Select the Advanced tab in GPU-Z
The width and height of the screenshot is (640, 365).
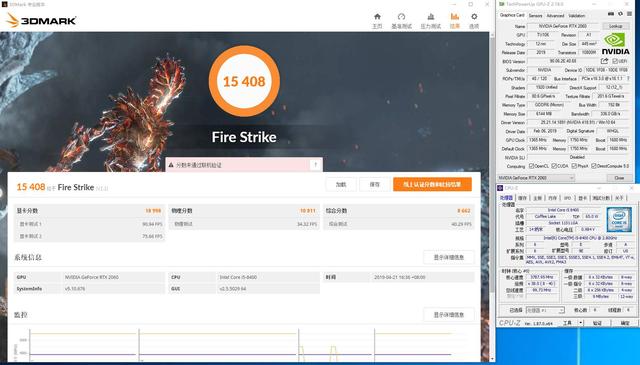(x=555, y=16)
